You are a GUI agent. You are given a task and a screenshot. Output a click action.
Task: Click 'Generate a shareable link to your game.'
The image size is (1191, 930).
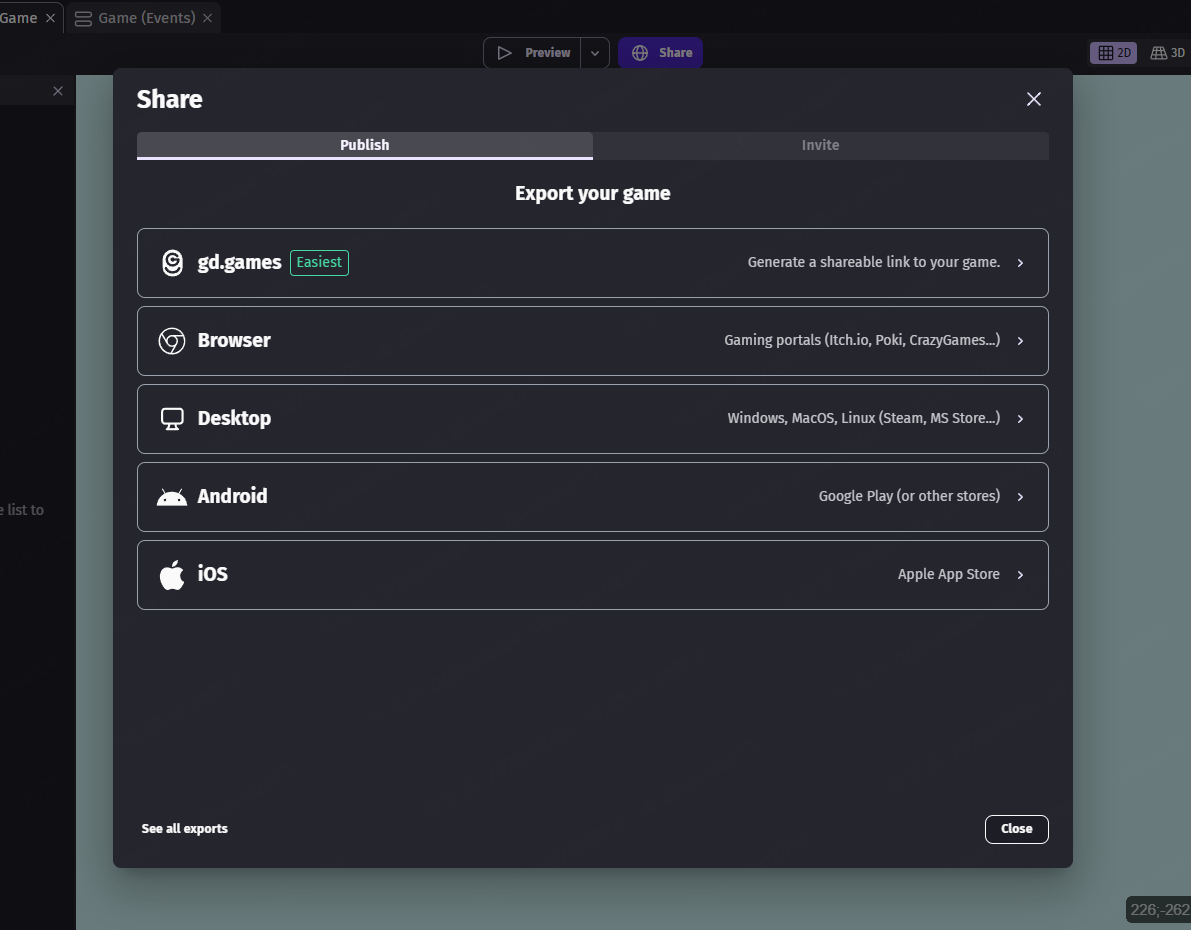point(874,263)
